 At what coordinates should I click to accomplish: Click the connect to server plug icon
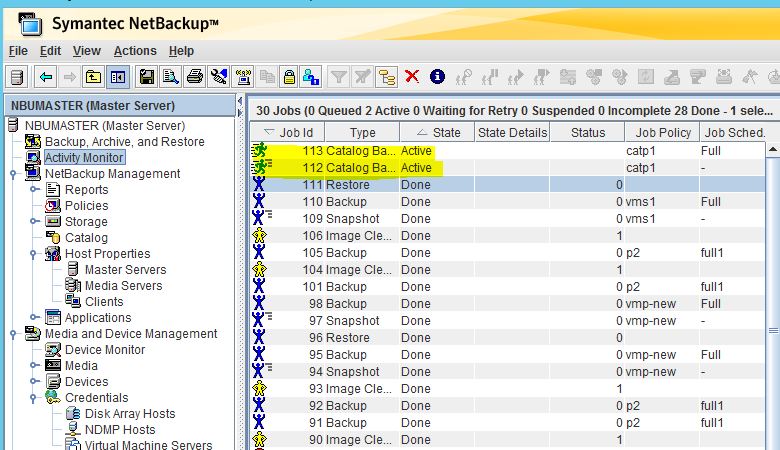[x=219, y=77]
